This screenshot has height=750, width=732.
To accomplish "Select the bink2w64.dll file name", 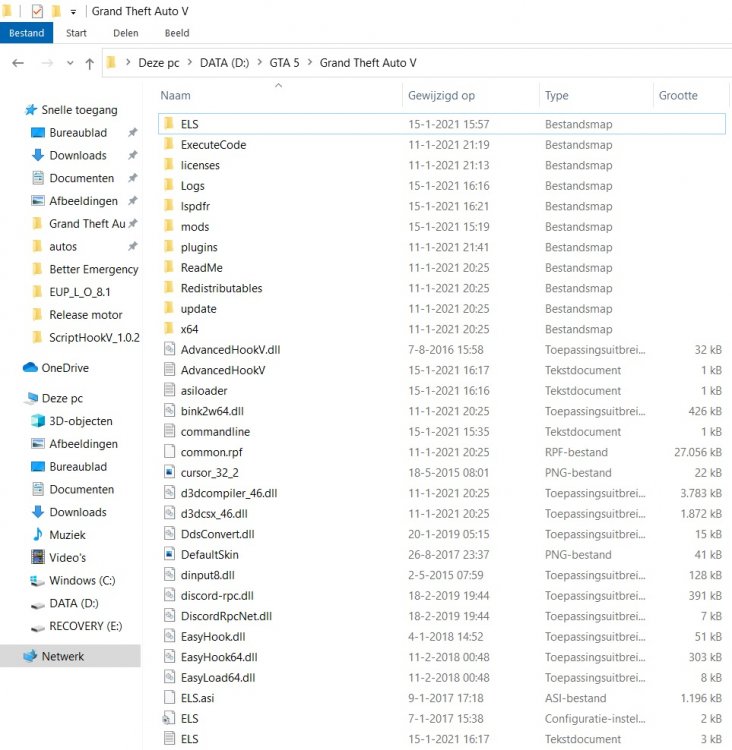I will (212, 411).
